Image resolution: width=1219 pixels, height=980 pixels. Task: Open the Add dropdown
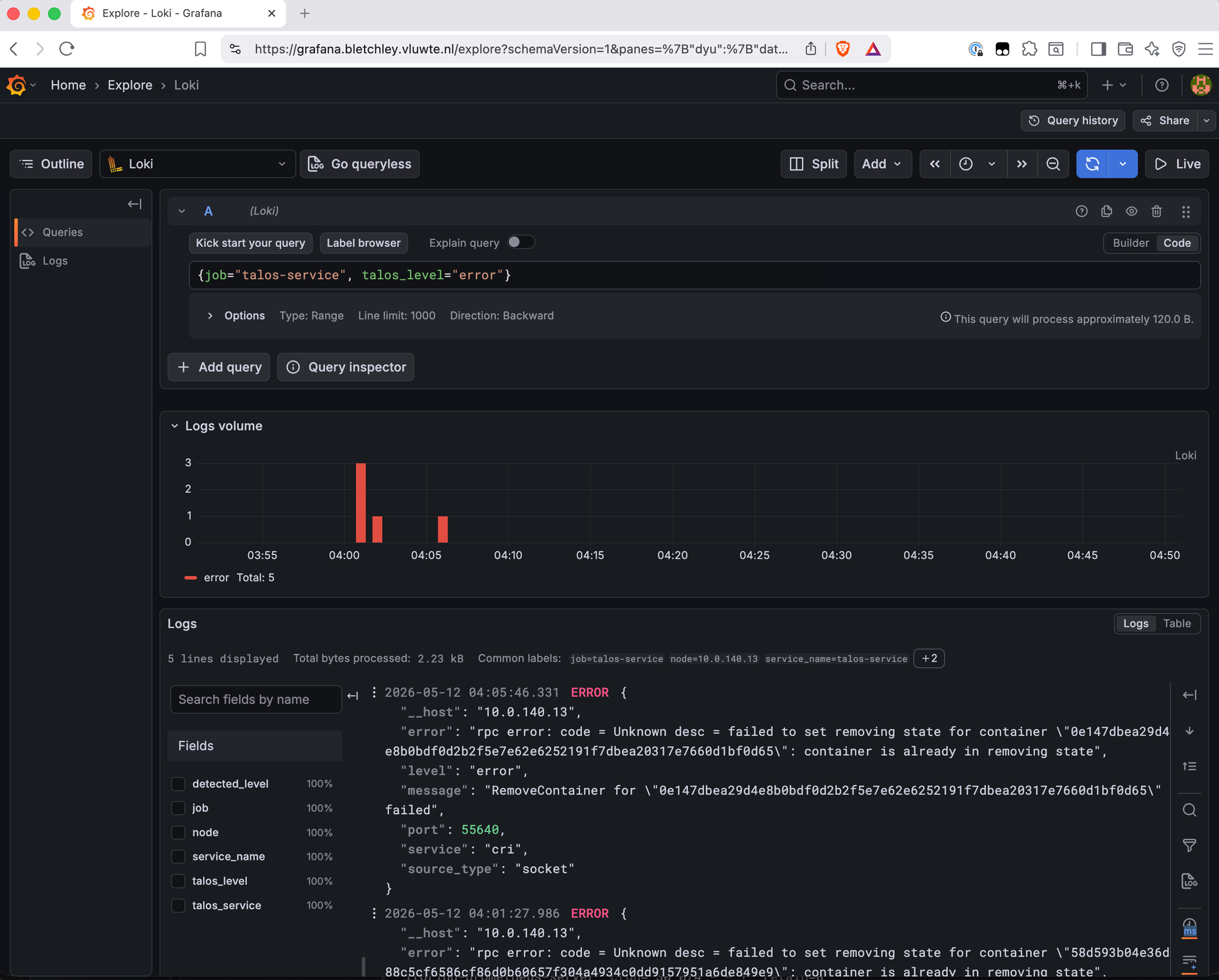(x=882, y=164)
